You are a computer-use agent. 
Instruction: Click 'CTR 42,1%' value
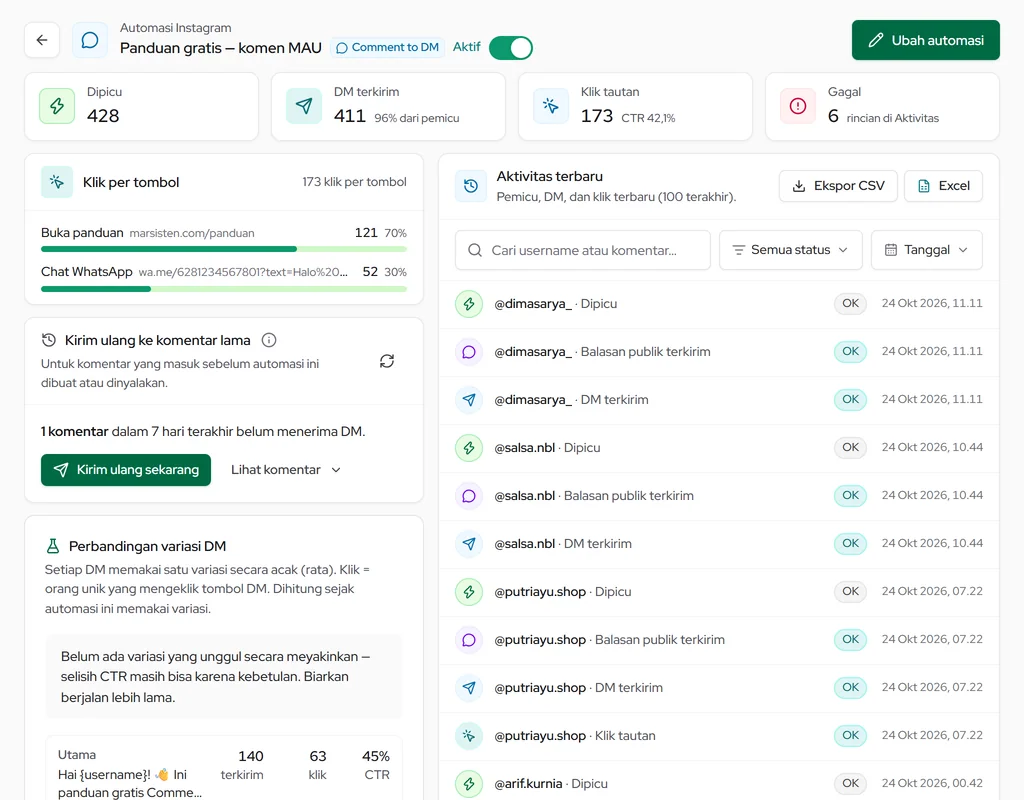(648, 118)
